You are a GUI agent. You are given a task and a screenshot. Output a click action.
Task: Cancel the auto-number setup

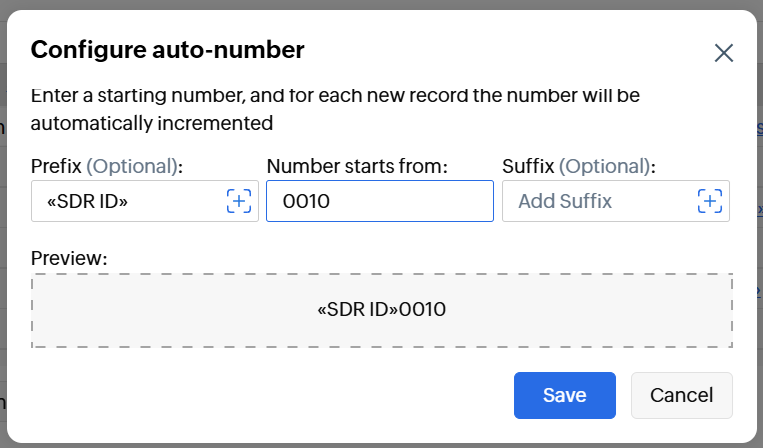[x=681, y=395]
